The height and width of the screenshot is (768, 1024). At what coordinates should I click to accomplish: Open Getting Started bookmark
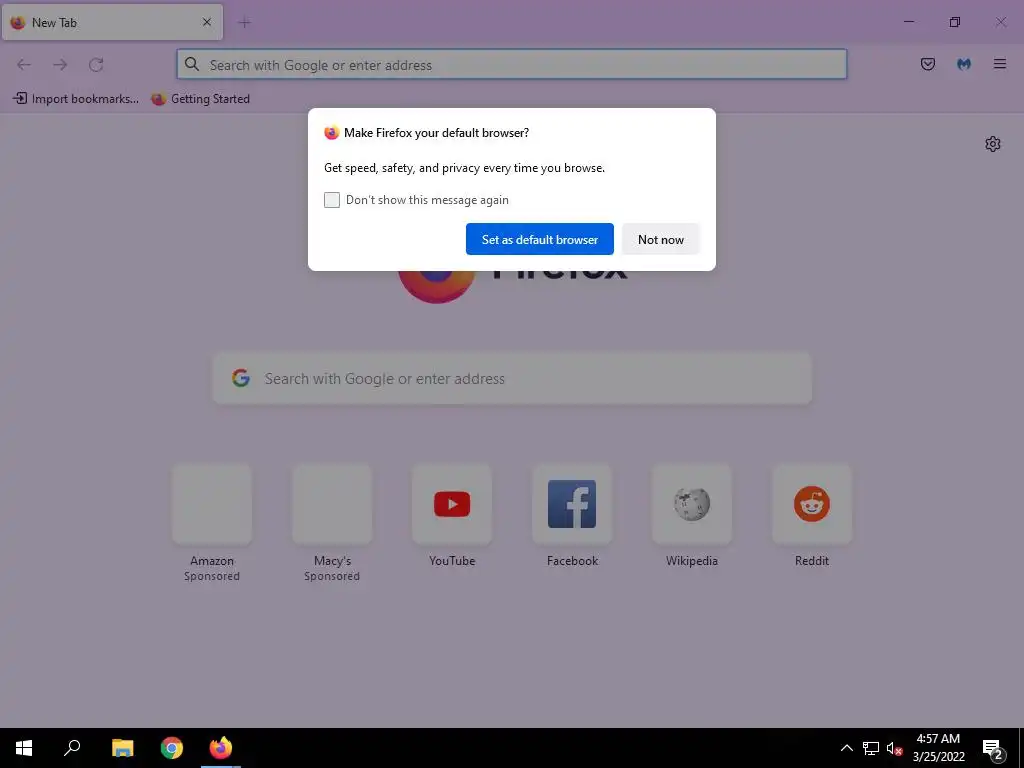pyautogui.click(x=200, y=99)
